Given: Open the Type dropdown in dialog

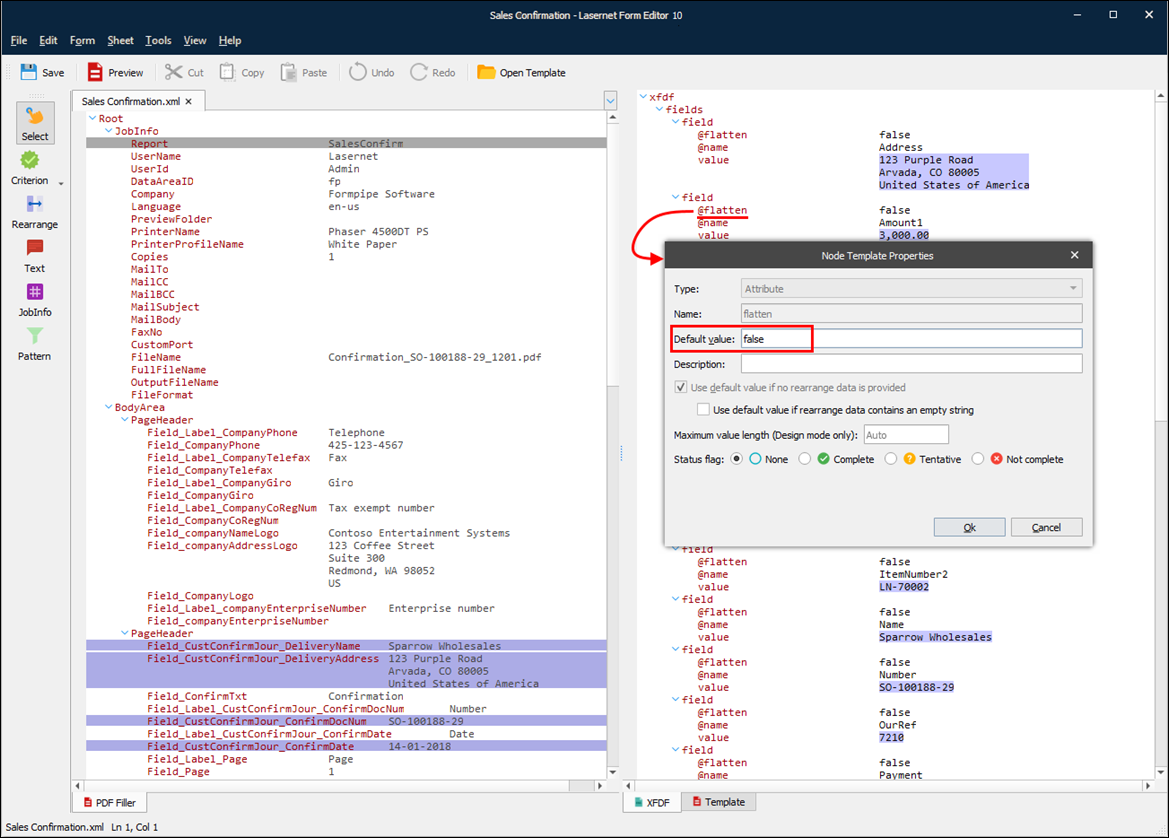Looking at the screenshot, I should pos(1074,289).
